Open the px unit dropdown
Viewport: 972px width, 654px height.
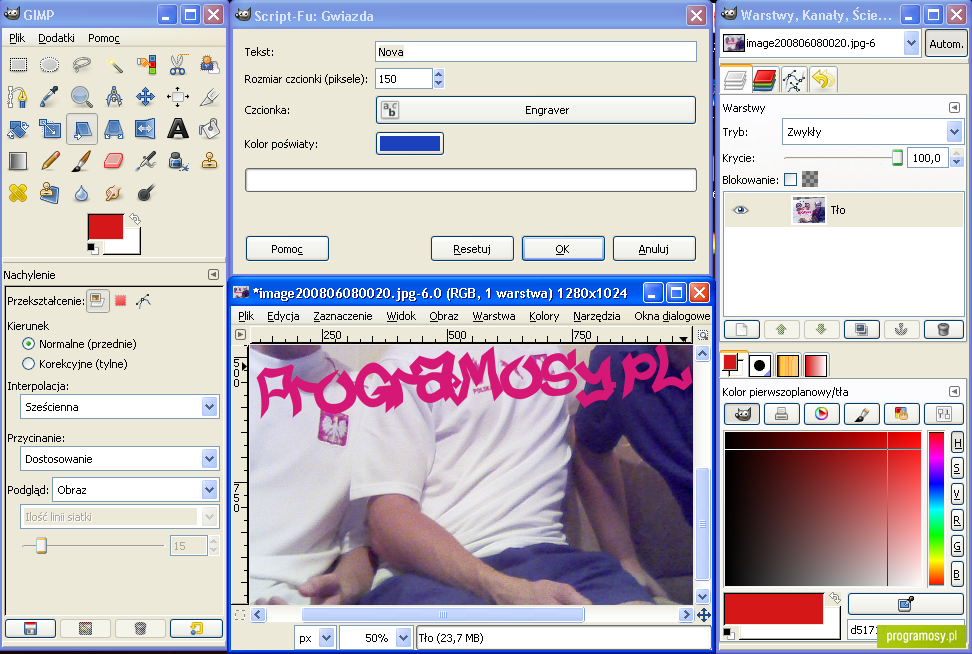point(315,637)
